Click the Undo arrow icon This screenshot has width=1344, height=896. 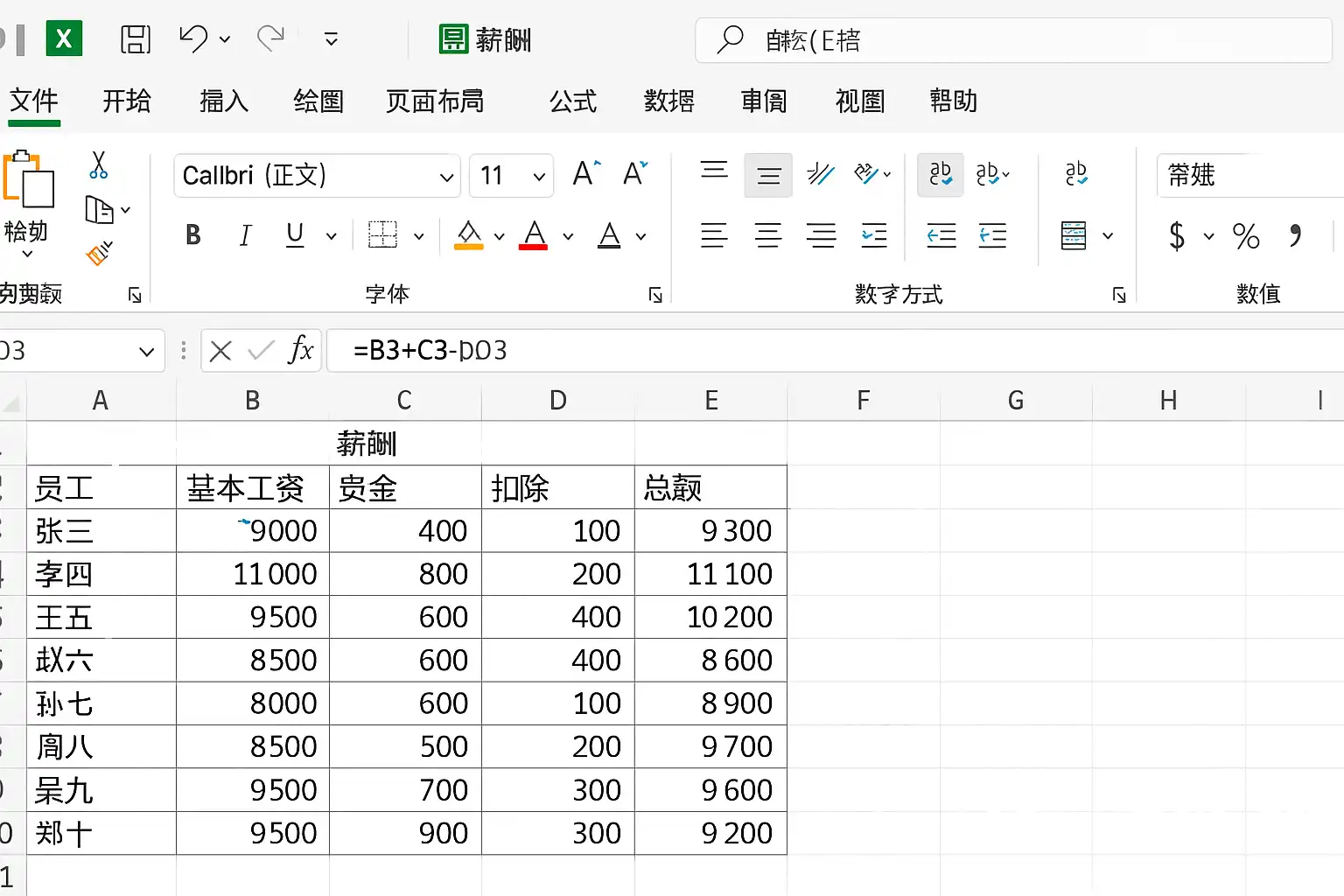(193, 39)
